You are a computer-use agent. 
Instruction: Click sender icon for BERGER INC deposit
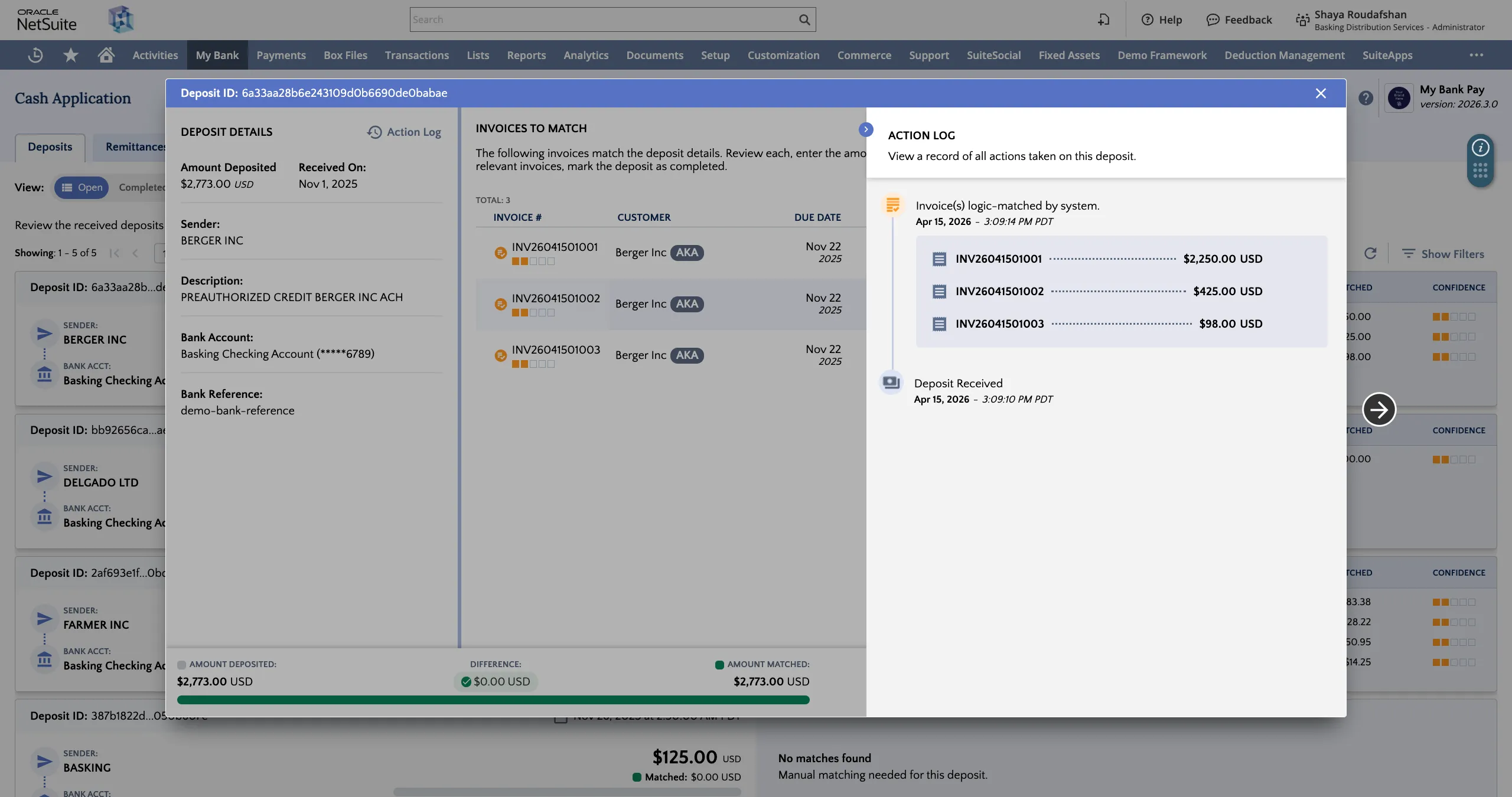44,334
